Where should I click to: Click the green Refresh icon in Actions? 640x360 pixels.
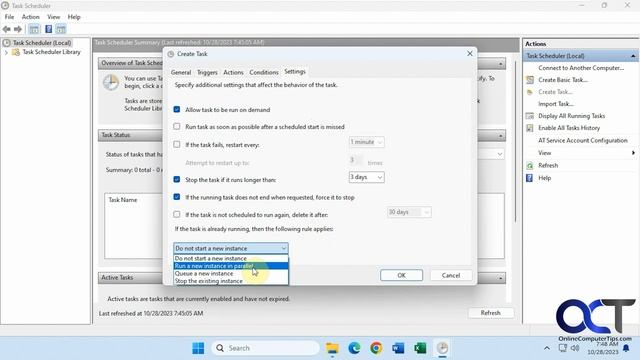coord(530,166)
